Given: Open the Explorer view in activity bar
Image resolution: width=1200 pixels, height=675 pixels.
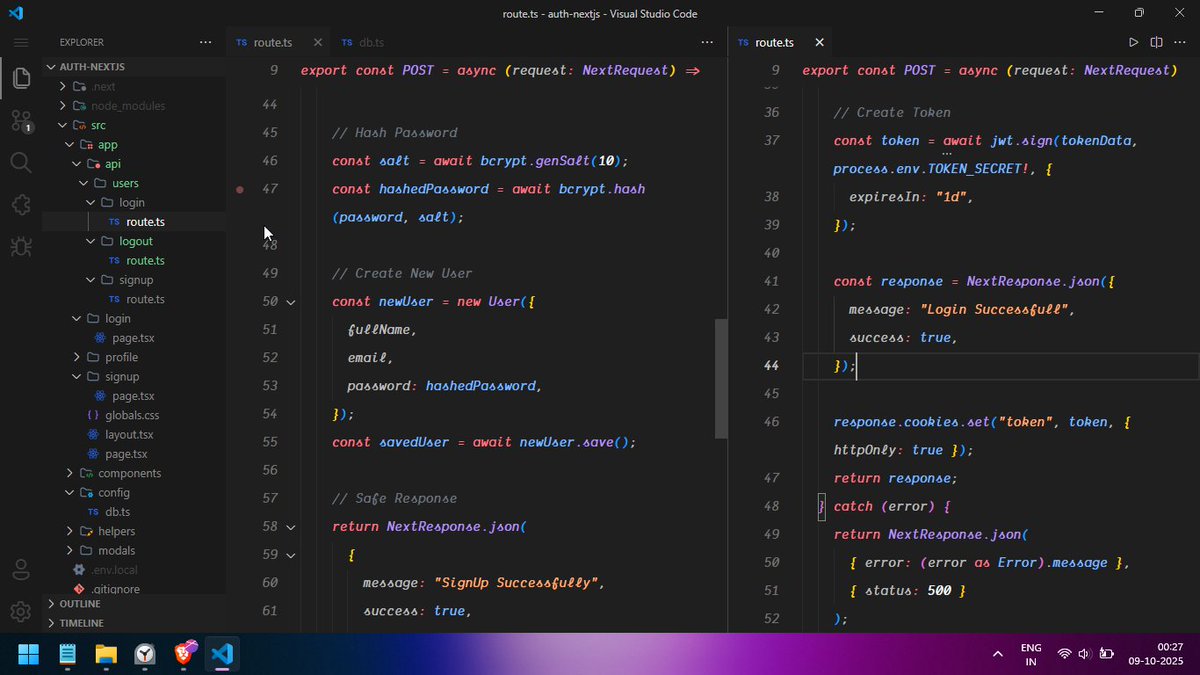Looking at the screenshot, I should tap(21, 78).
